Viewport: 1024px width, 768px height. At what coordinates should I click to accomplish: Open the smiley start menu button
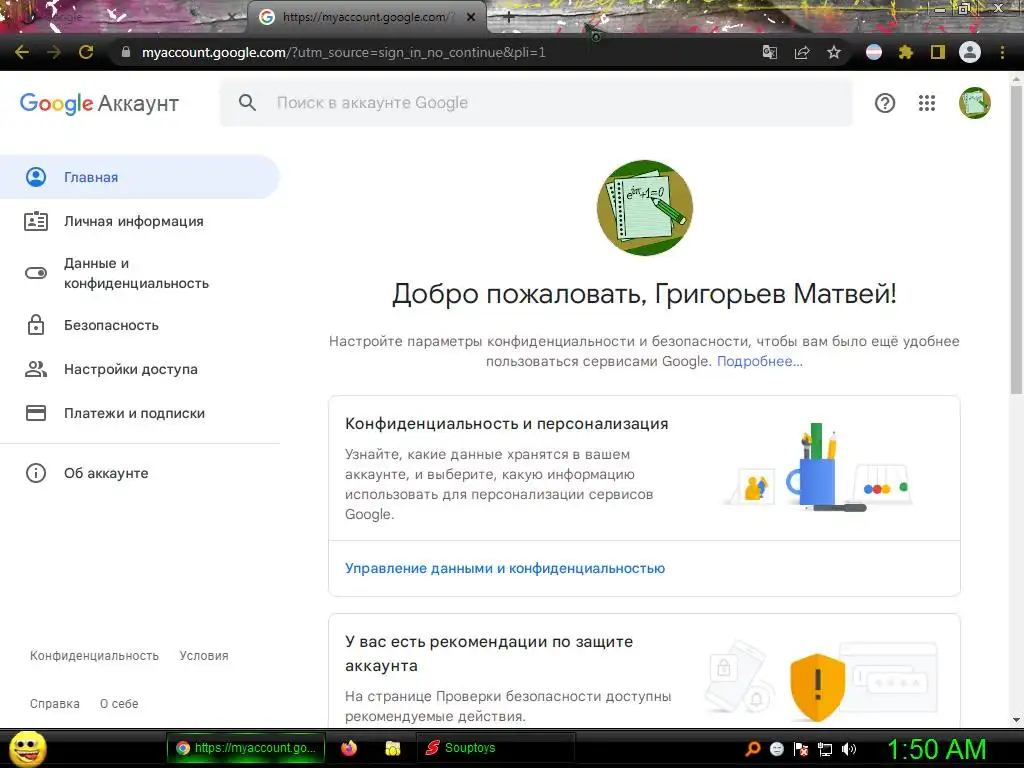coord(27,748)
